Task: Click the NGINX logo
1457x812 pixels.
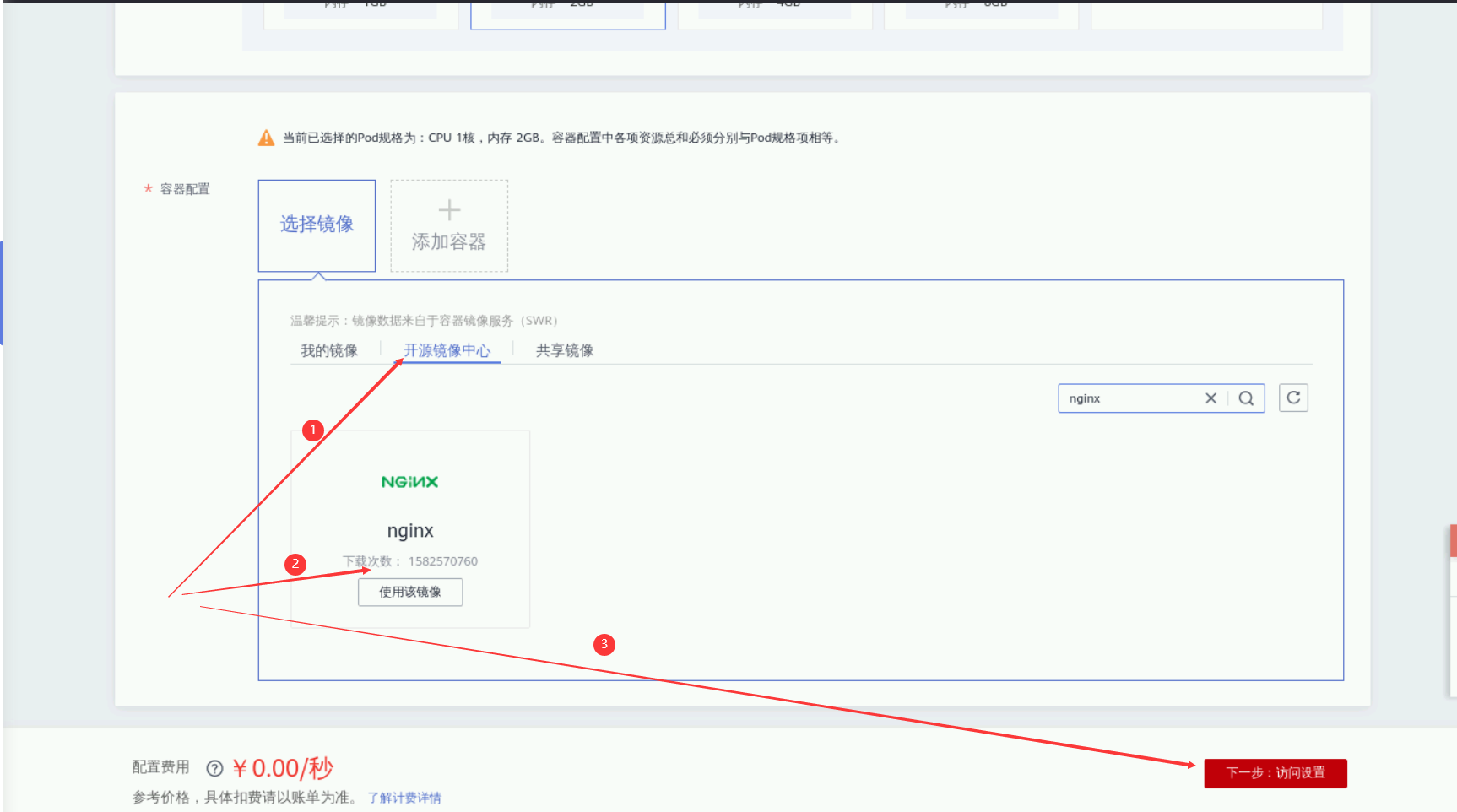Action: pyautogui.click(x=409, y=482)
